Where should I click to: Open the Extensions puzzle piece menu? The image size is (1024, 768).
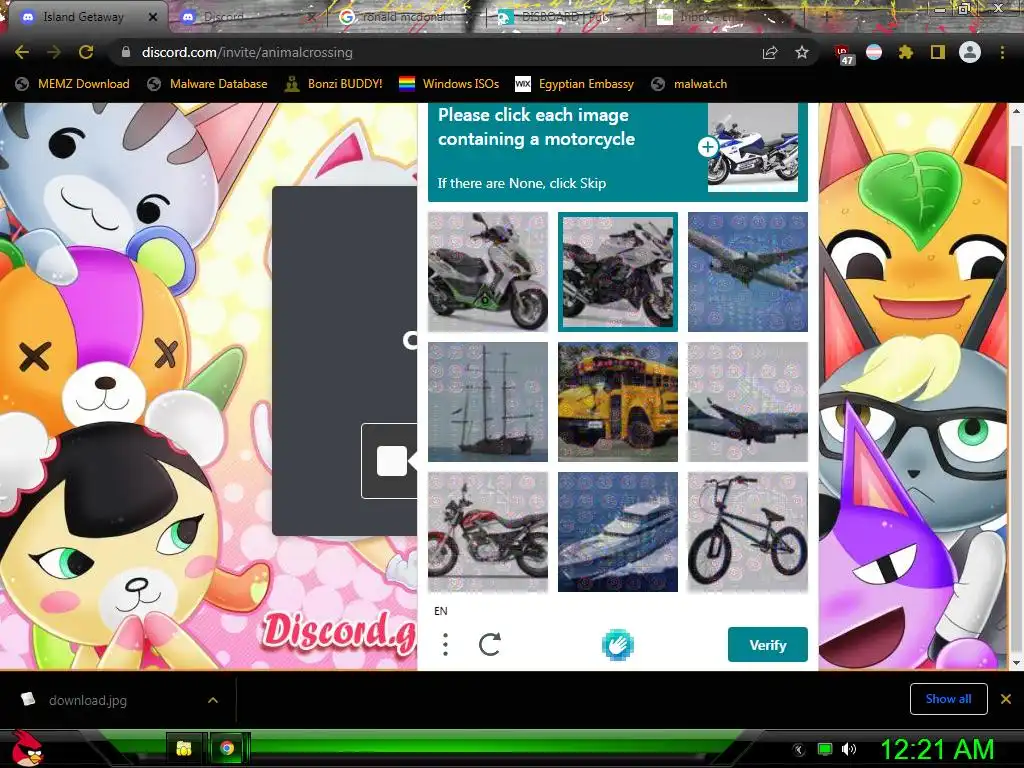pyautogui.click(x=905, y=52)
